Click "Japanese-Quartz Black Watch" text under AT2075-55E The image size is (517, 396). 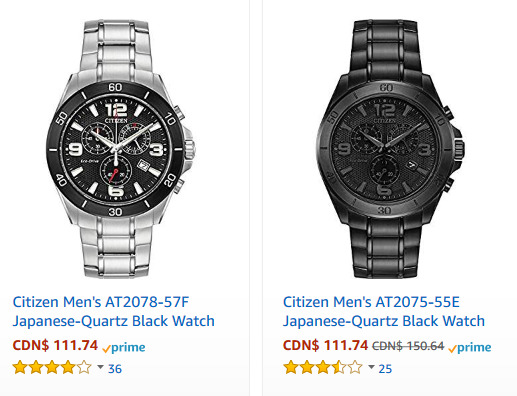[384, 321]
